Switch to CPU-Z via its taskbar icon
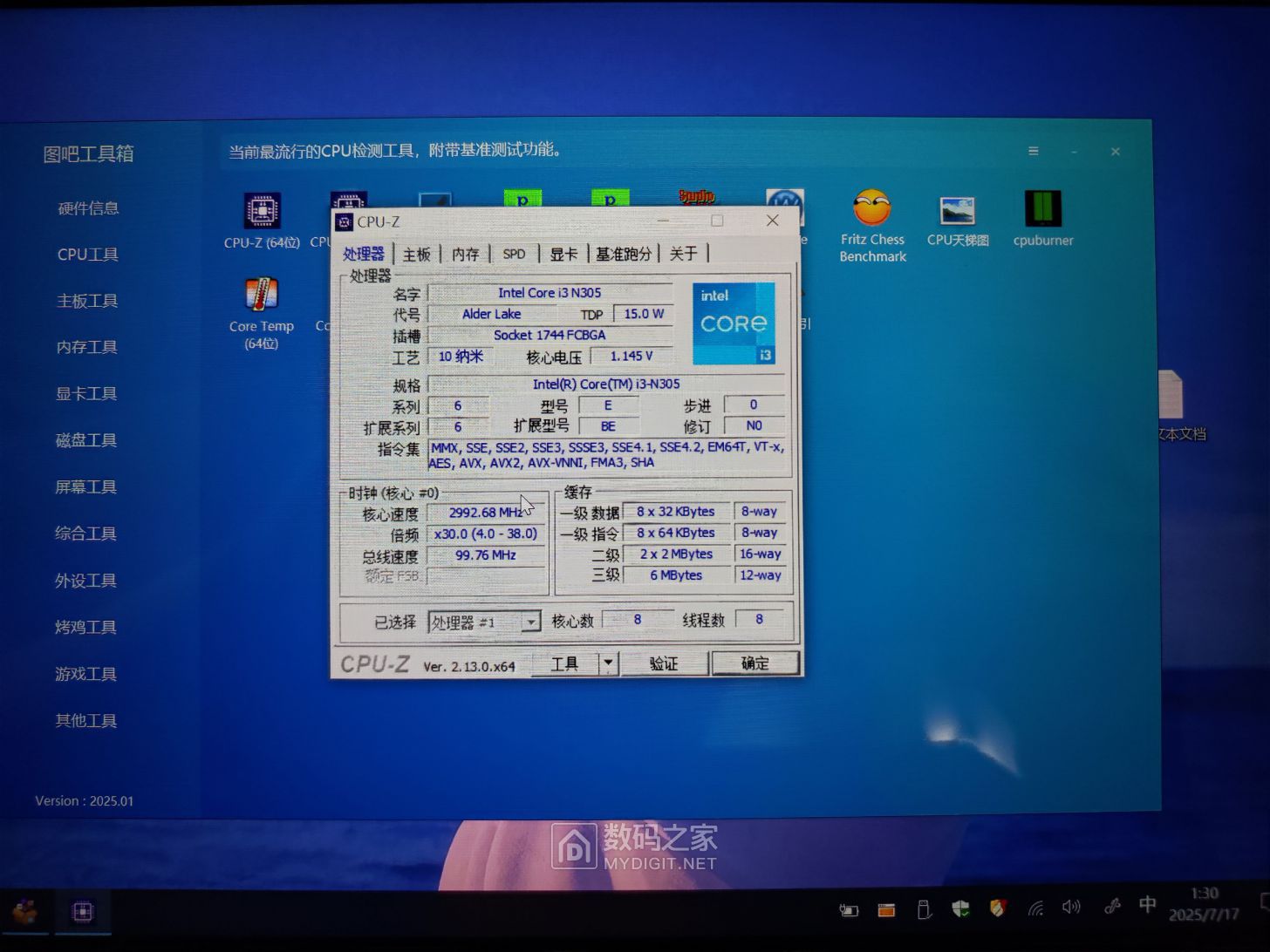The width and height of the screenshot is (1270, 952). pyautogui.click(x=83, y=912)
